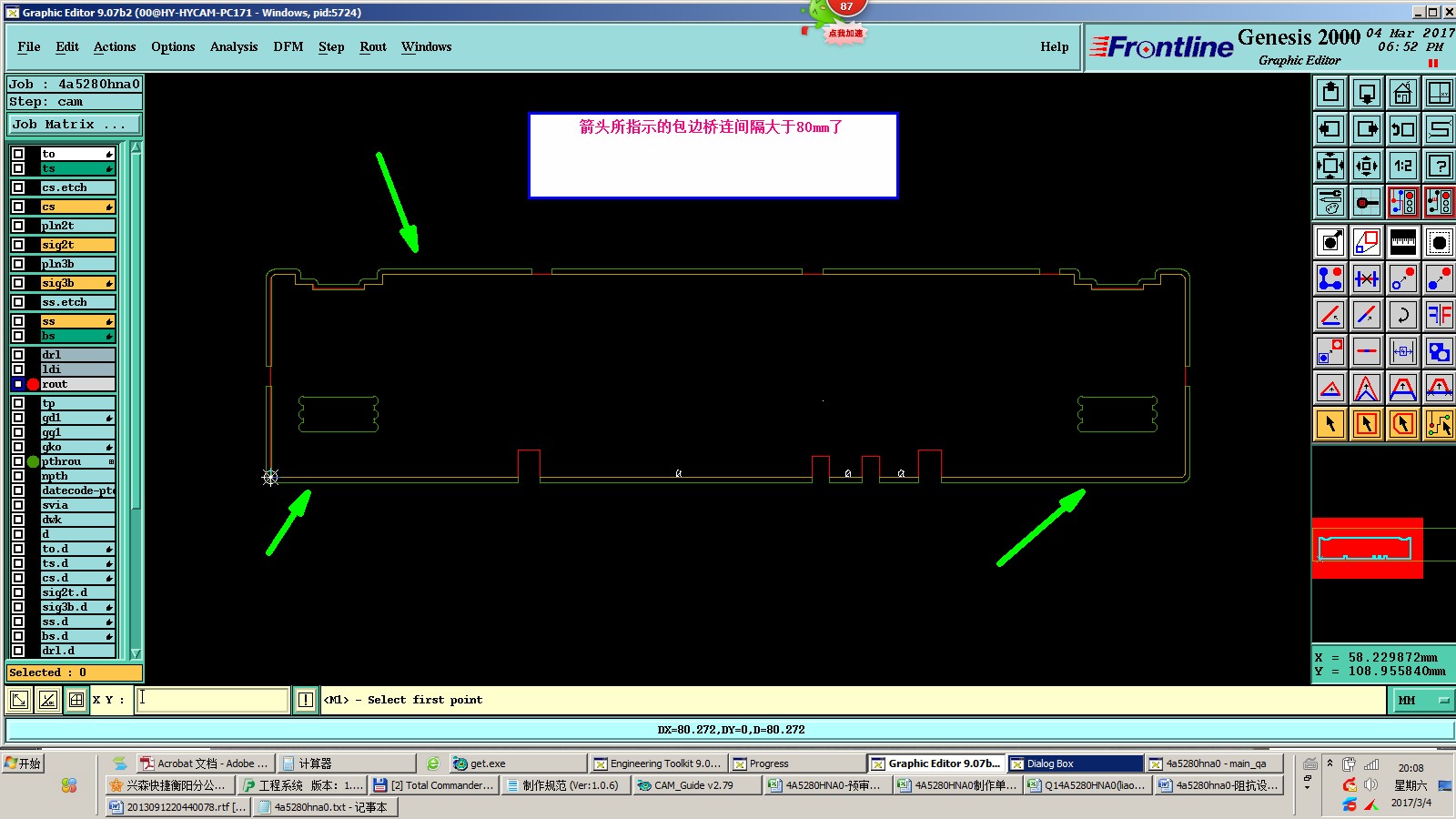The height and width of the screenshot is (819, 1456).
Task: Toggle visibility checkbox for layer 'rout'
Action: [18, 384]
